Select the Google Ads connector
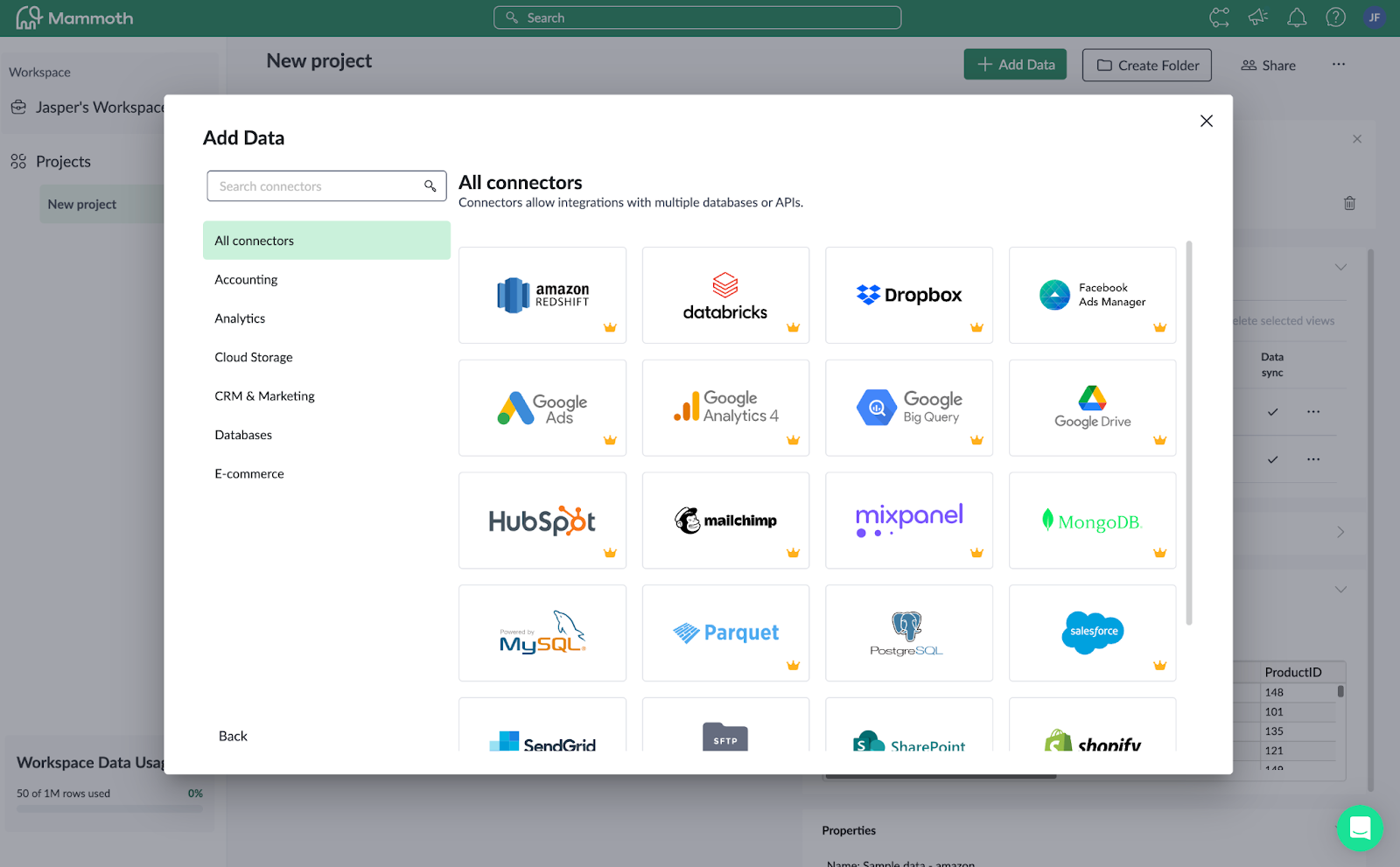This screenshot has height=867, width=1400. tap(542, 408)
